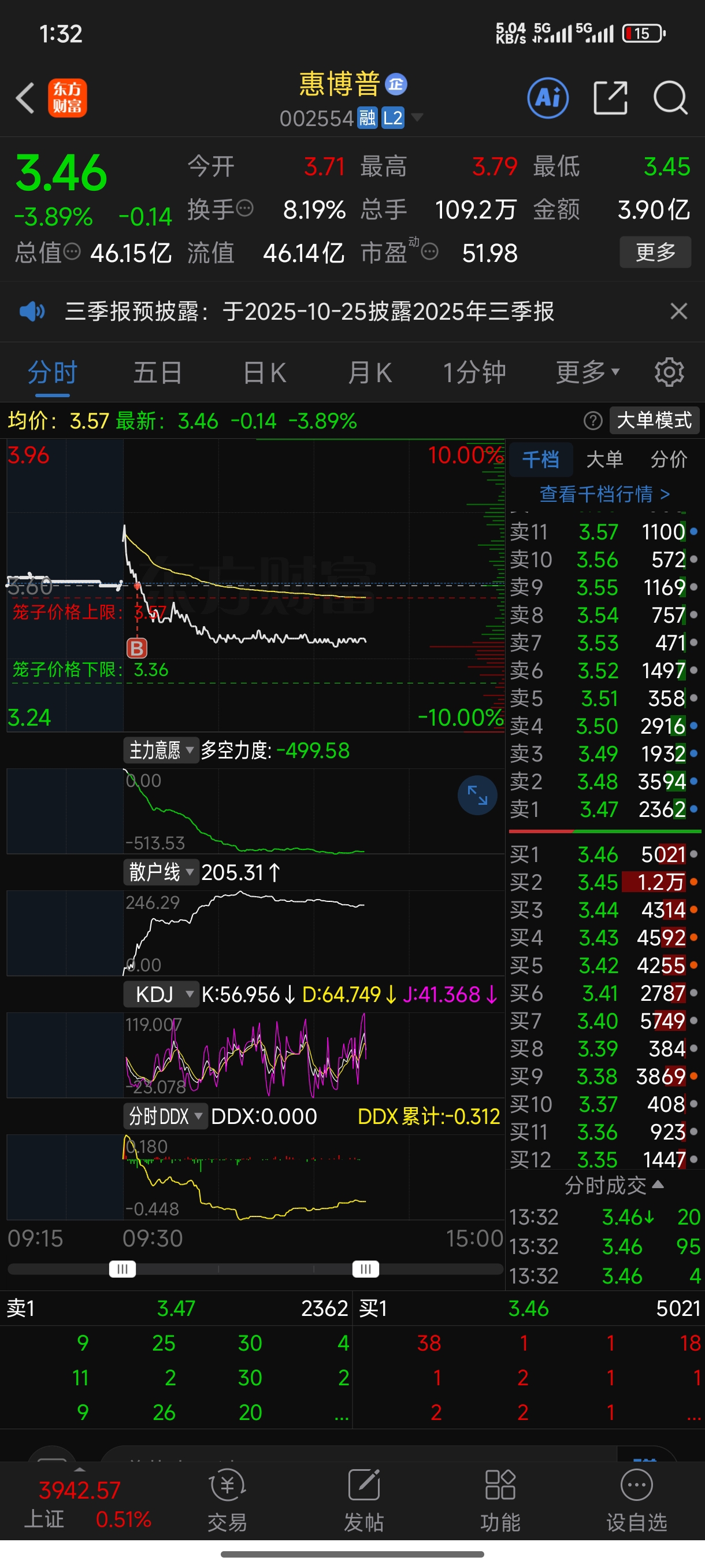Tap info icon next to 换手

pyautogui.click(x=244, y=209)
